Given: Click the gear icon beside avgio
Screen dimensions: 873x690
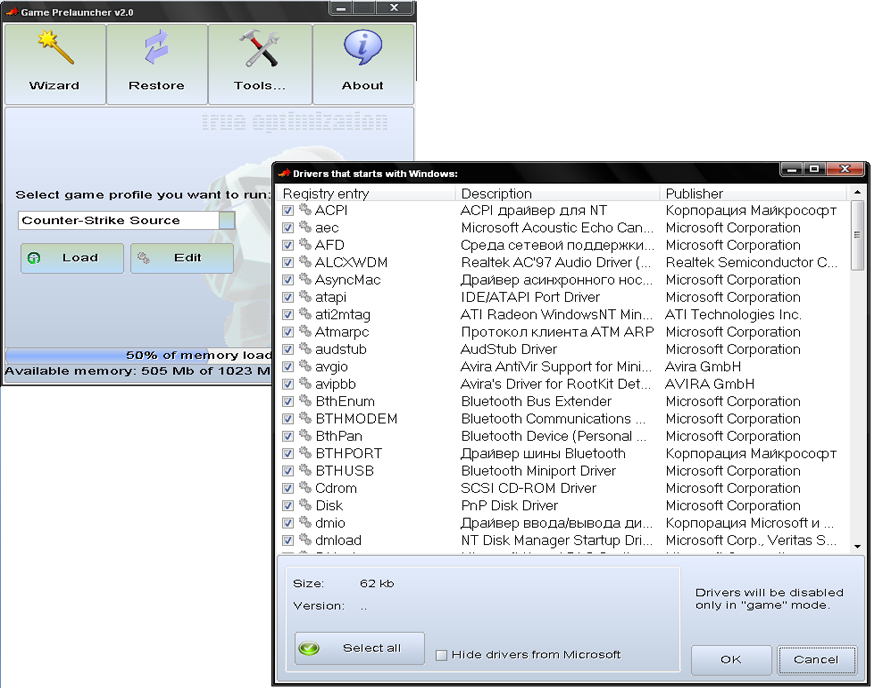Looking at the screenshot, I should [305, 366].
